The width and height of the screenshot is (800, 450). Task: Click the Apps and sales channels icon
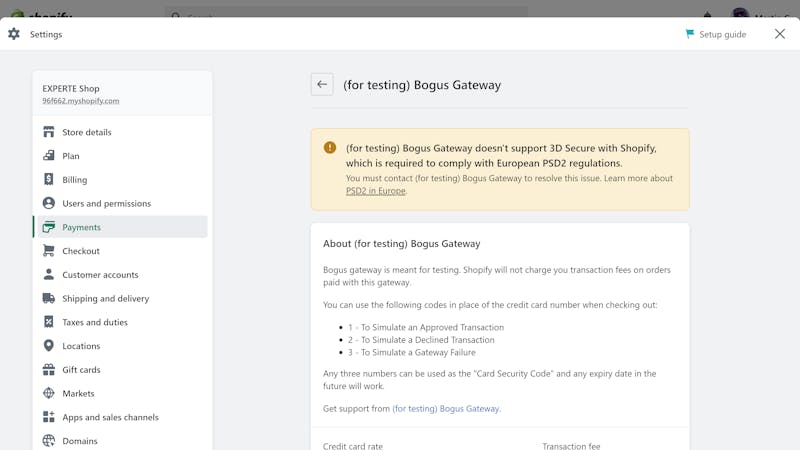(x=48, y=417)
